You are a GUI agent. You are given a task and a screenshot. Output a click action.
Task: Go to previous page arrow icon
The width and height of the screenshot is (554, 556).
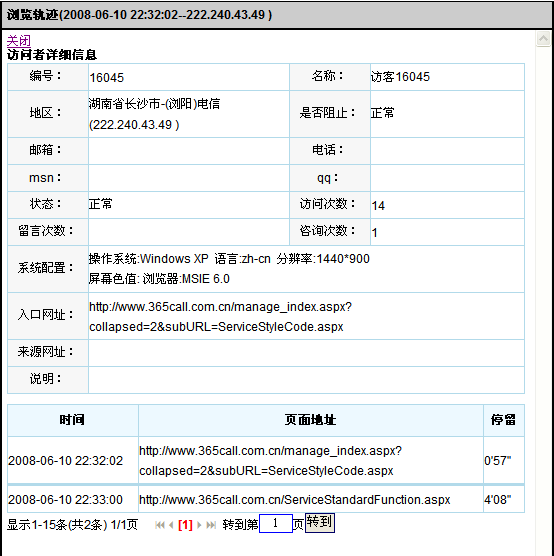pos(171,525)
